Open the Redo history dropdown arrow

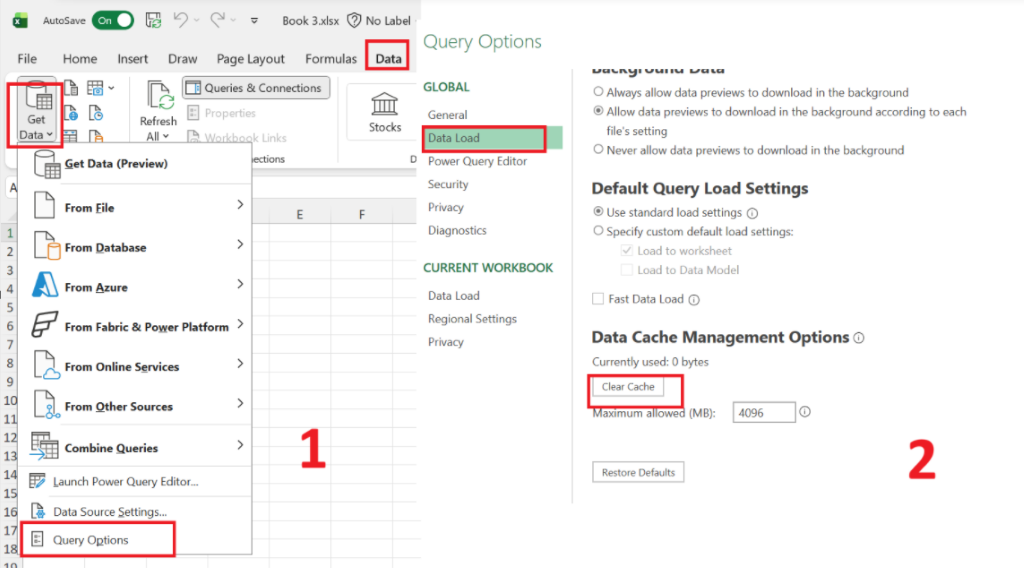(234, 20)
